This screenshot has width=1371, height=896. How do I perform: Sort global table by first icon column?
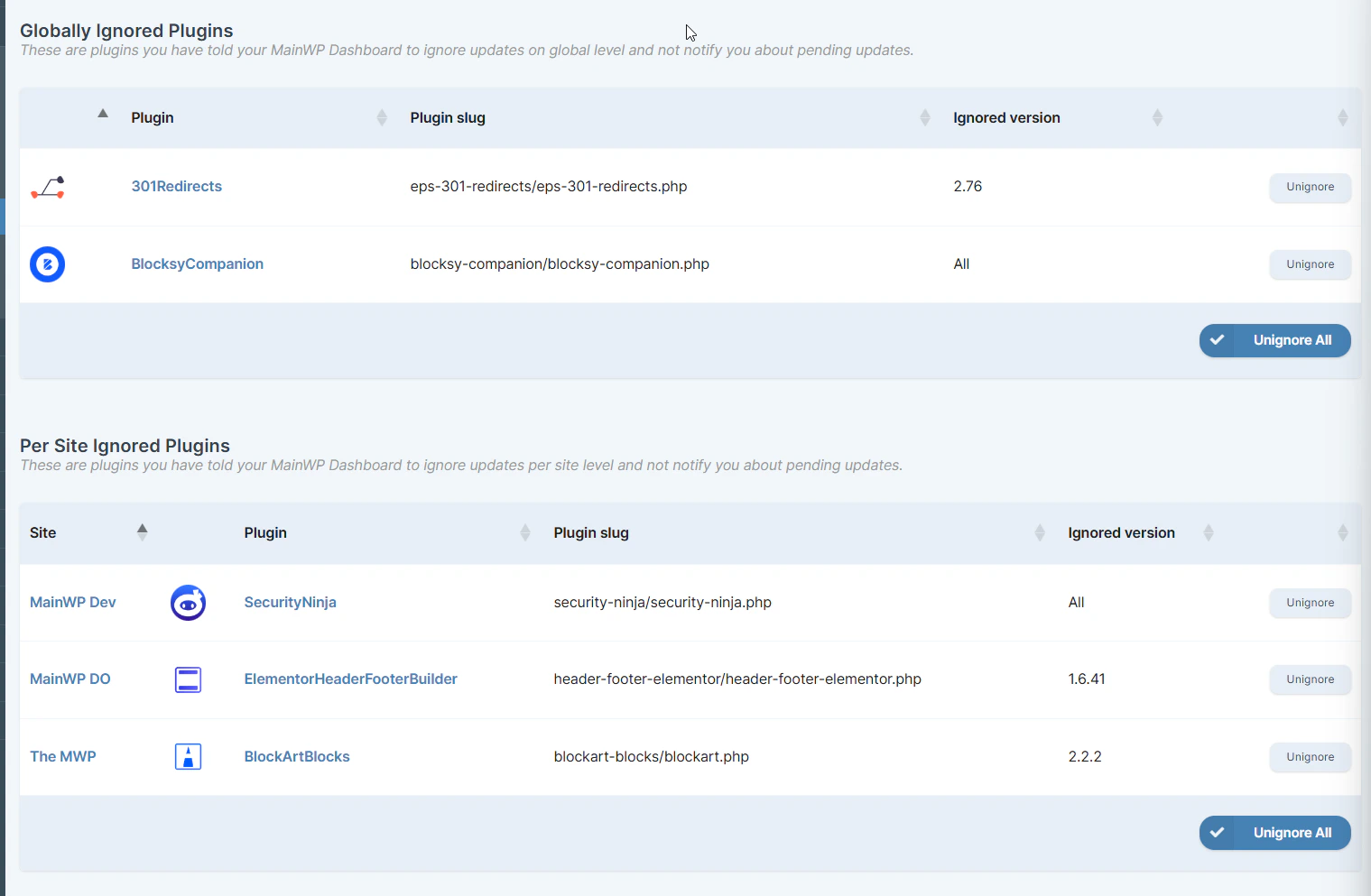point(103,114)
